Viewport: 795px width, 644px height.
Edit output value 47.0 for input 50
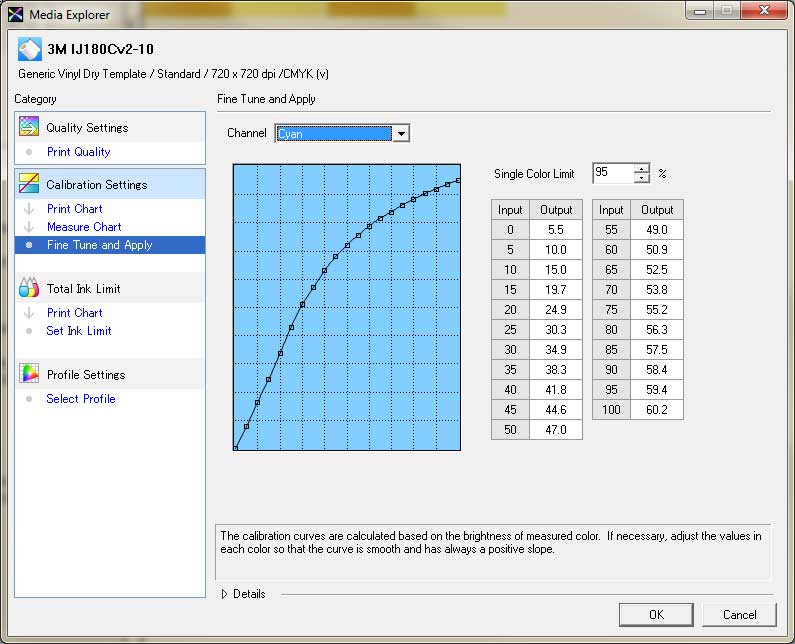click(556, 430)
